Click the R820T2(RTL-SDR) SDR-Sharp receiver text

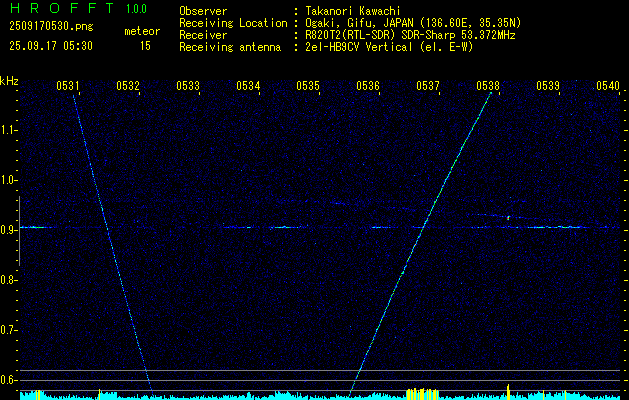click(410, 35)
